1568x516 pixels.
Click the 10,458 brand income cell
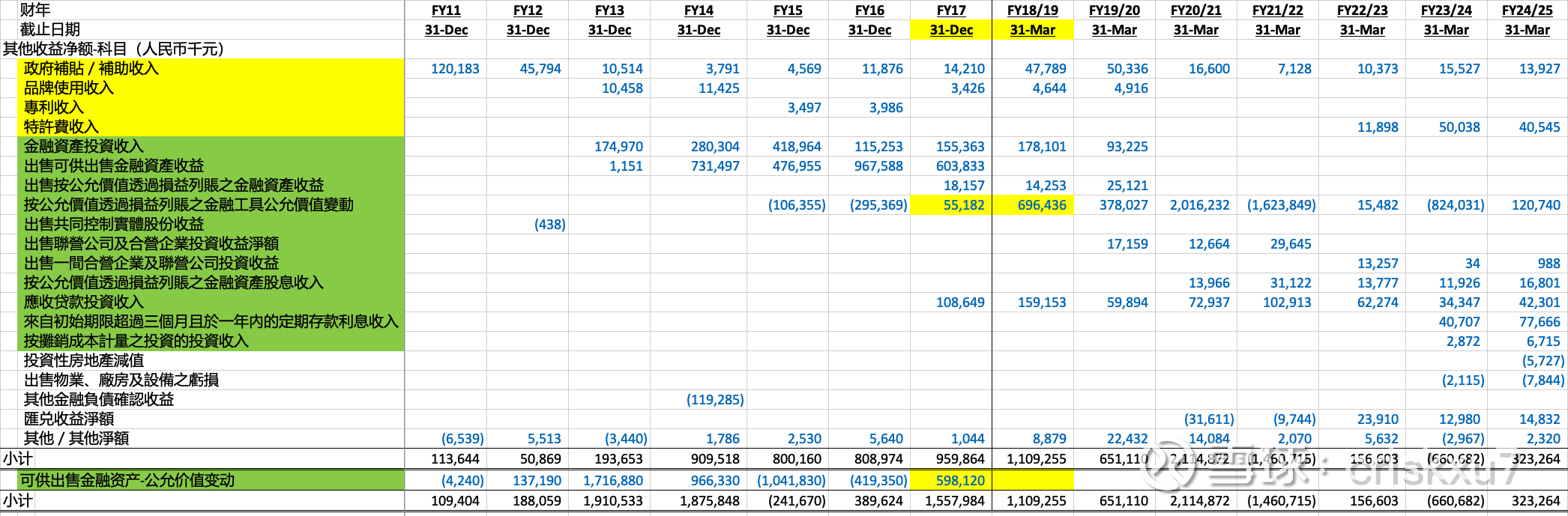coord(622,88)
